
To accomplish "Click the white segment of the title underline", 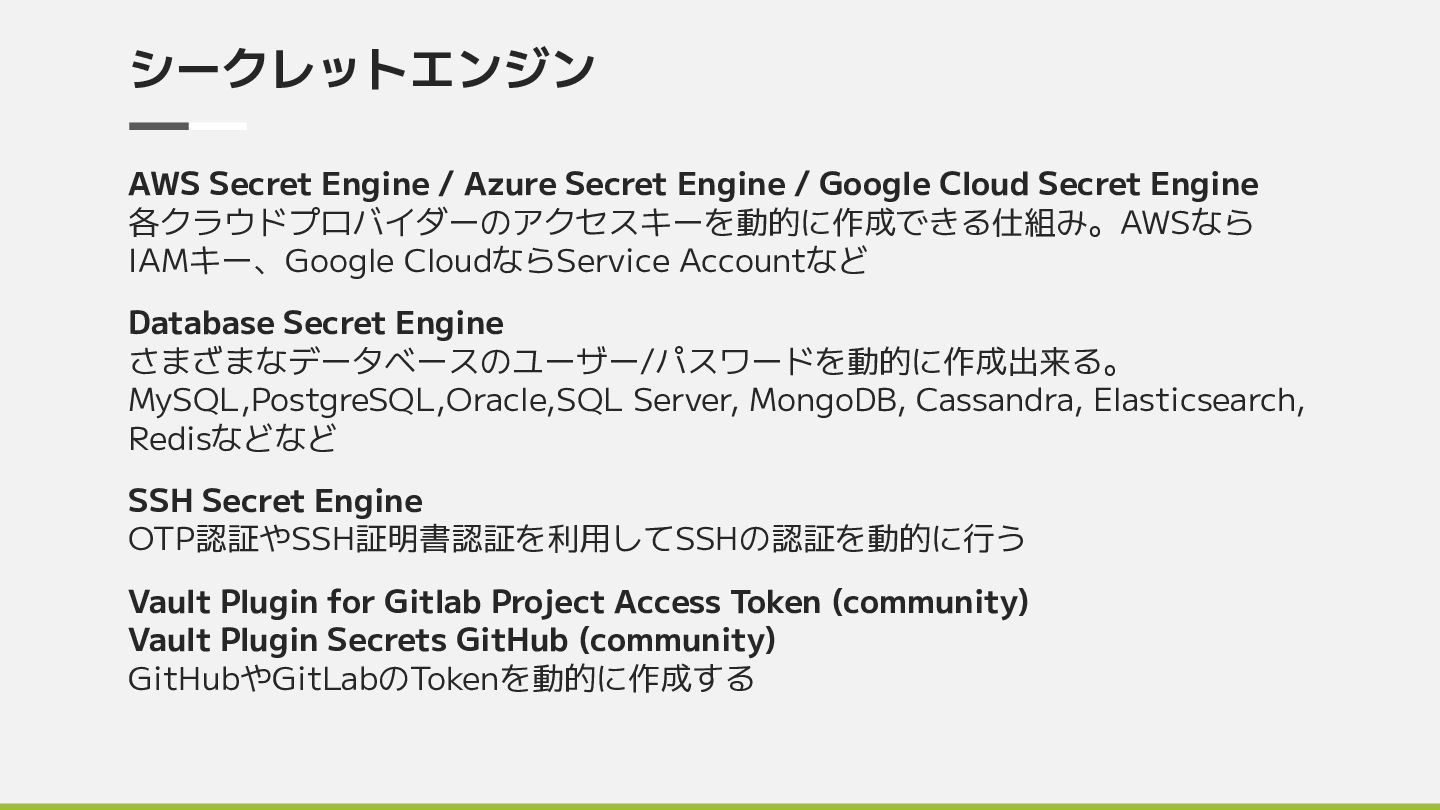I will click(219, 126).
